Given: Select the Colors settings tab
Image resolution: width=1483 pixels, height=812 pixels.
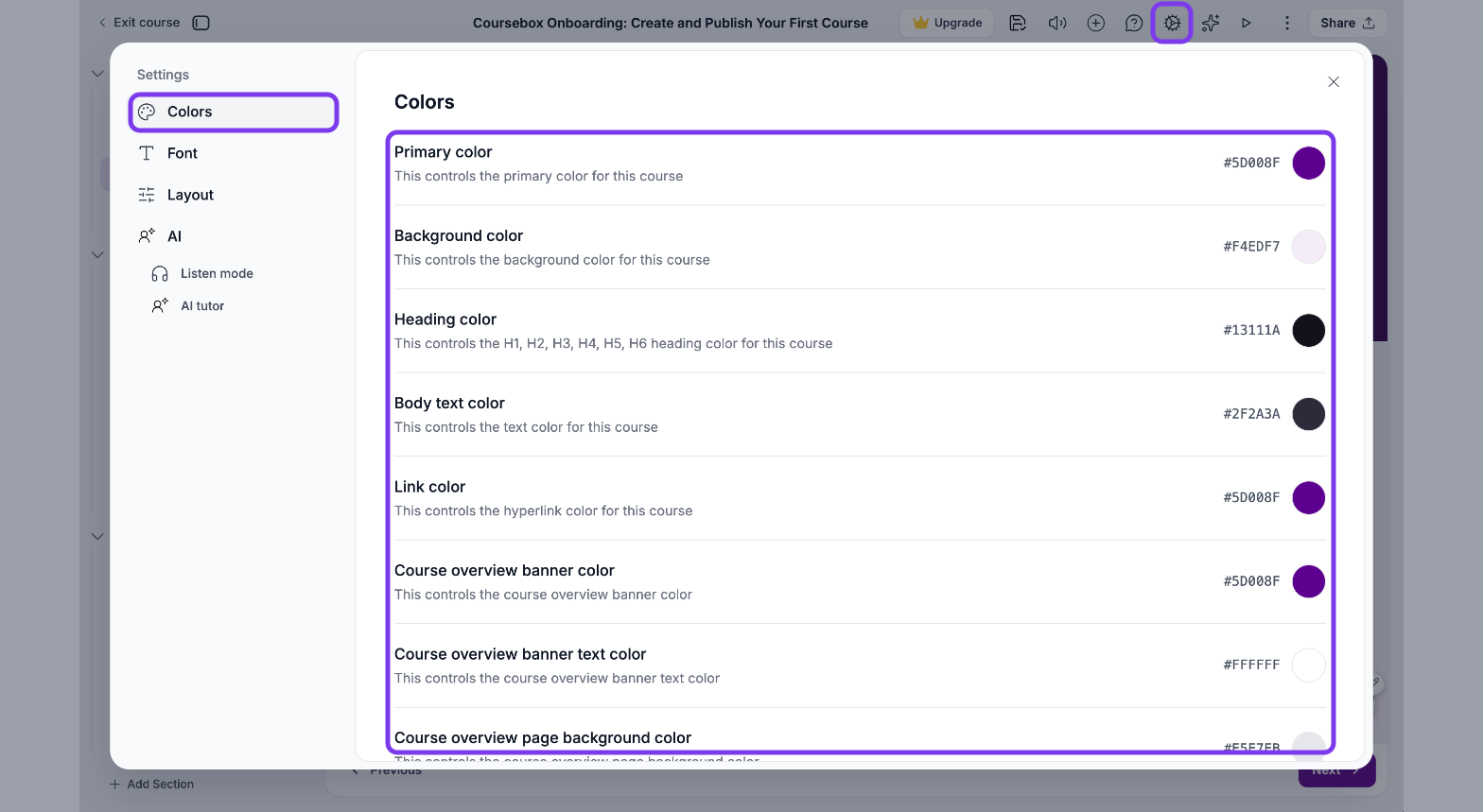Looking at the screenshot, I should (x=234, y=112).
